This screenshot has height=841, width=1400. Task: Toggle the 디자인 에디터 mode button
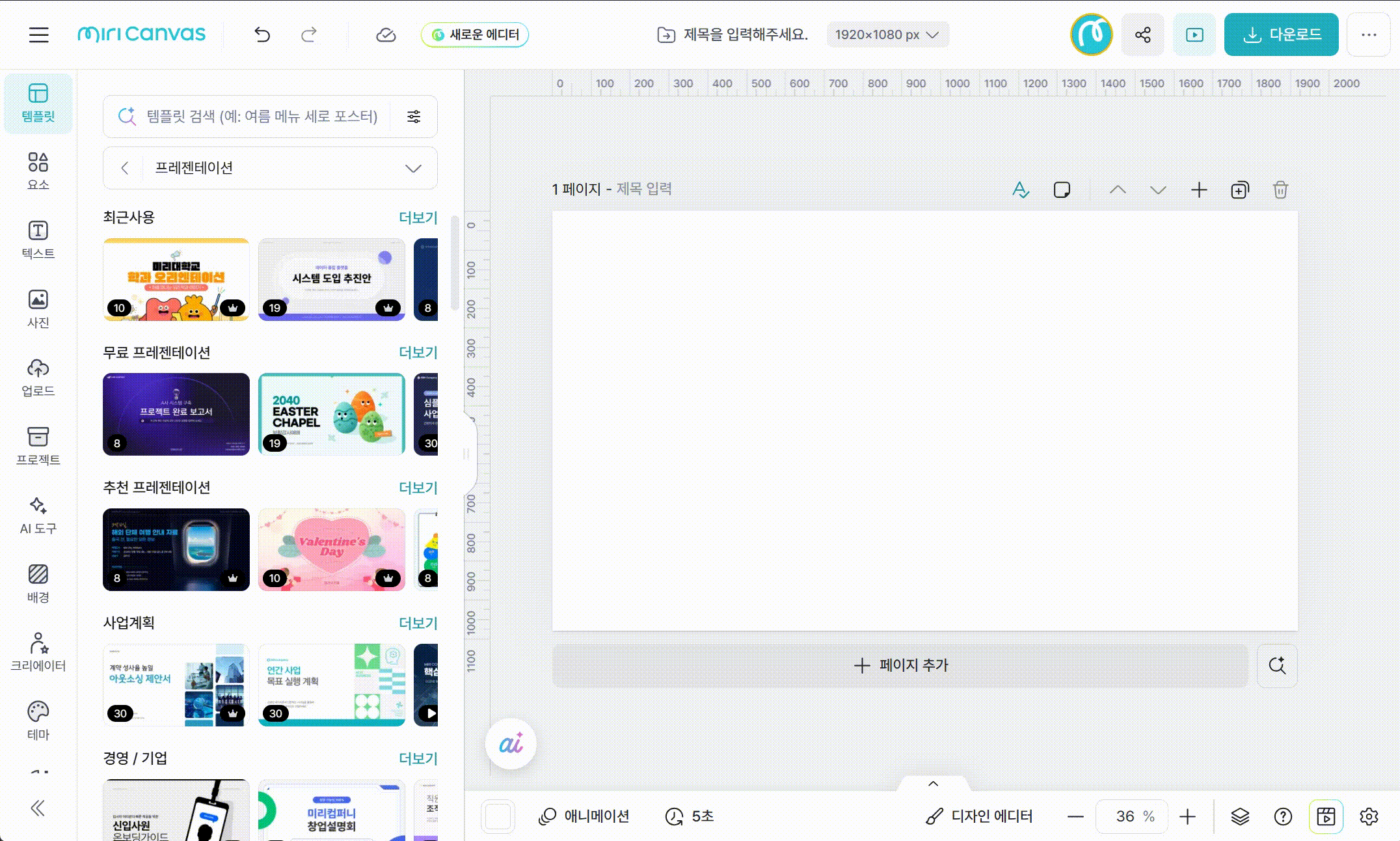[x=979, y=816]
